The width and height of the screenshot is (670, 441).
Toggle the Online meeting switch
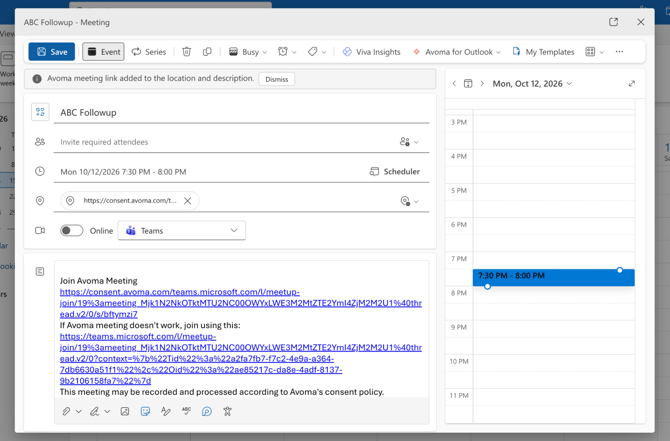point(71,231)
